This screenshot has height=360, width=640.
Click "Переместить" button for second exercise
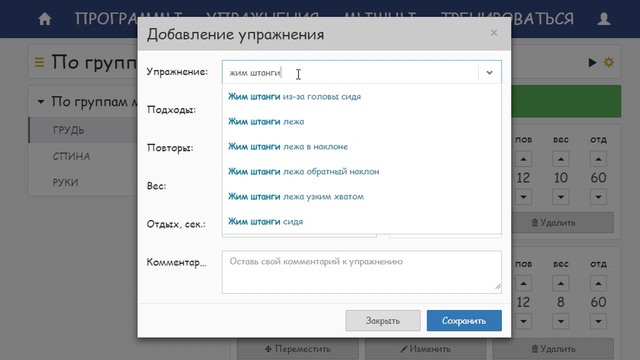[x=298, y=349]
